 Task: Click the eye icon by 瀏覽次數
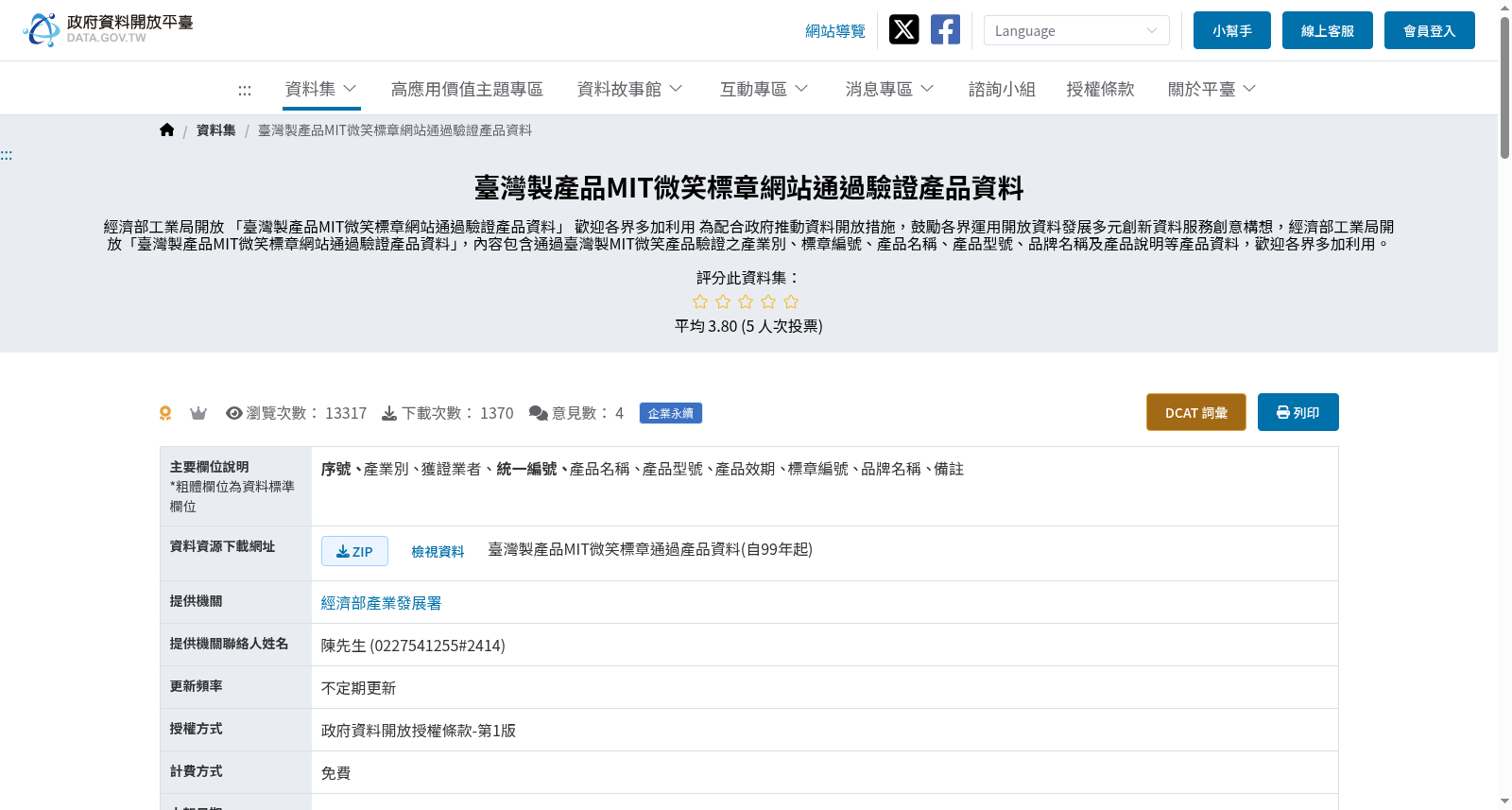click(x=234, y=413)
